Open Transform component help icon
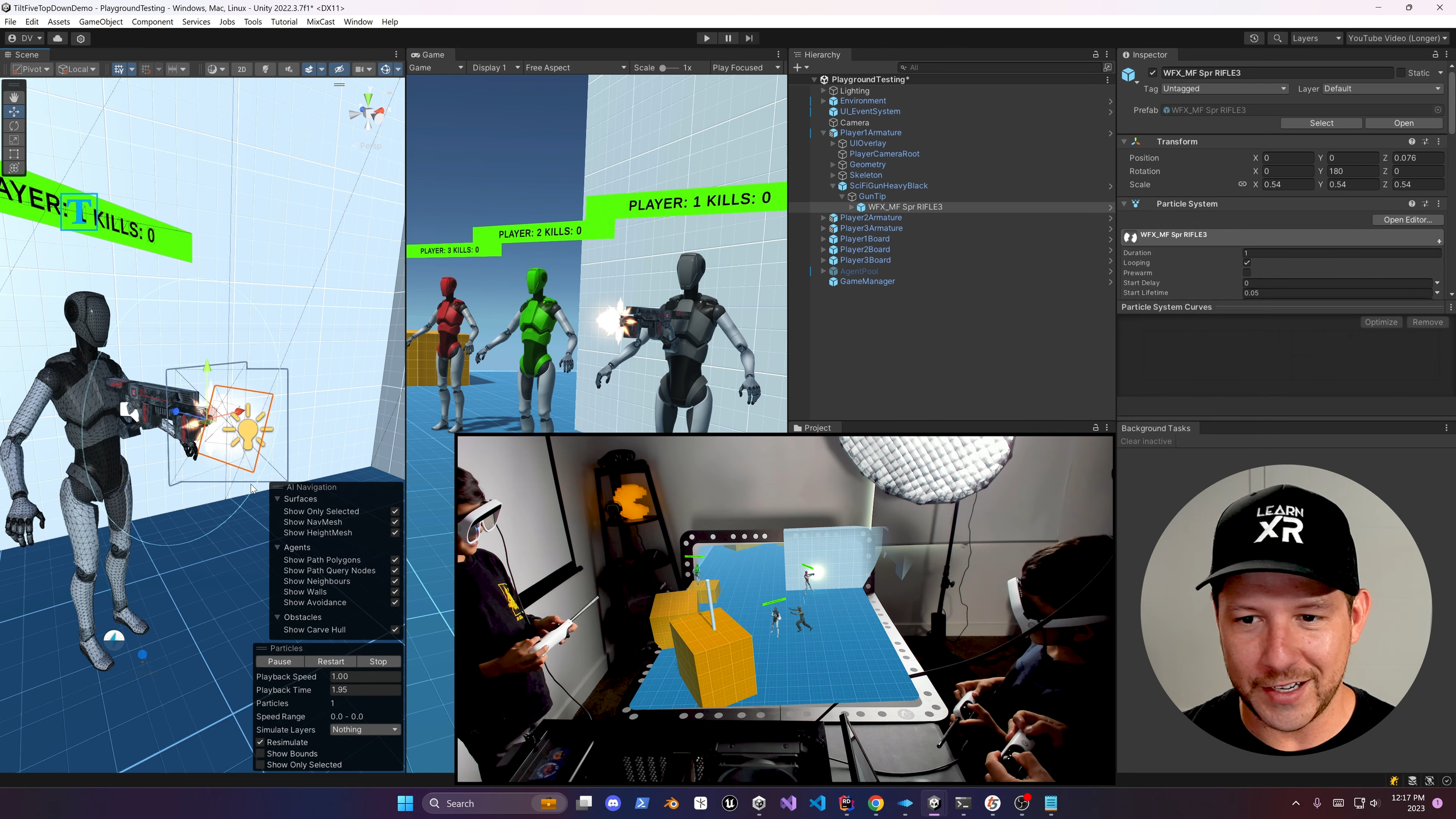The height and width of the screenshot is (819, 1456). coord(1412,142)
